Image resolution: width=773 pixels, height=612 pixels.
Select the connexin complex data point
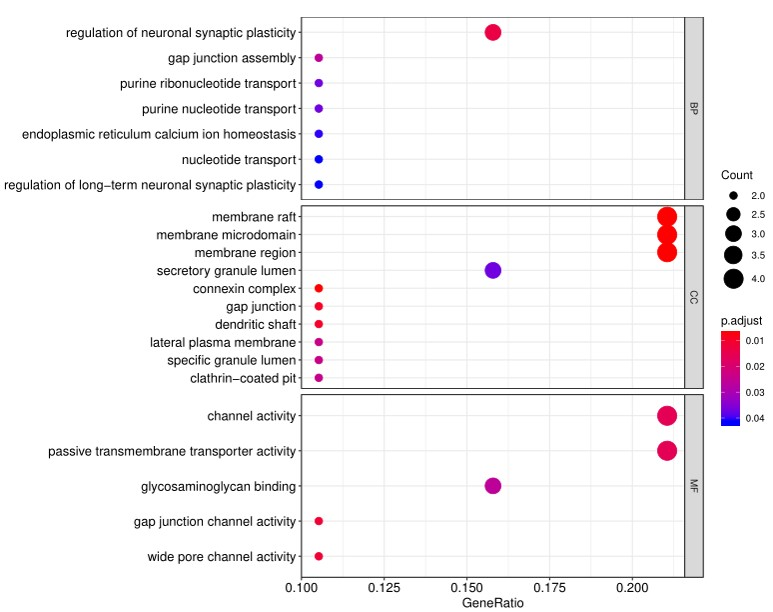(x=319, y=288)
